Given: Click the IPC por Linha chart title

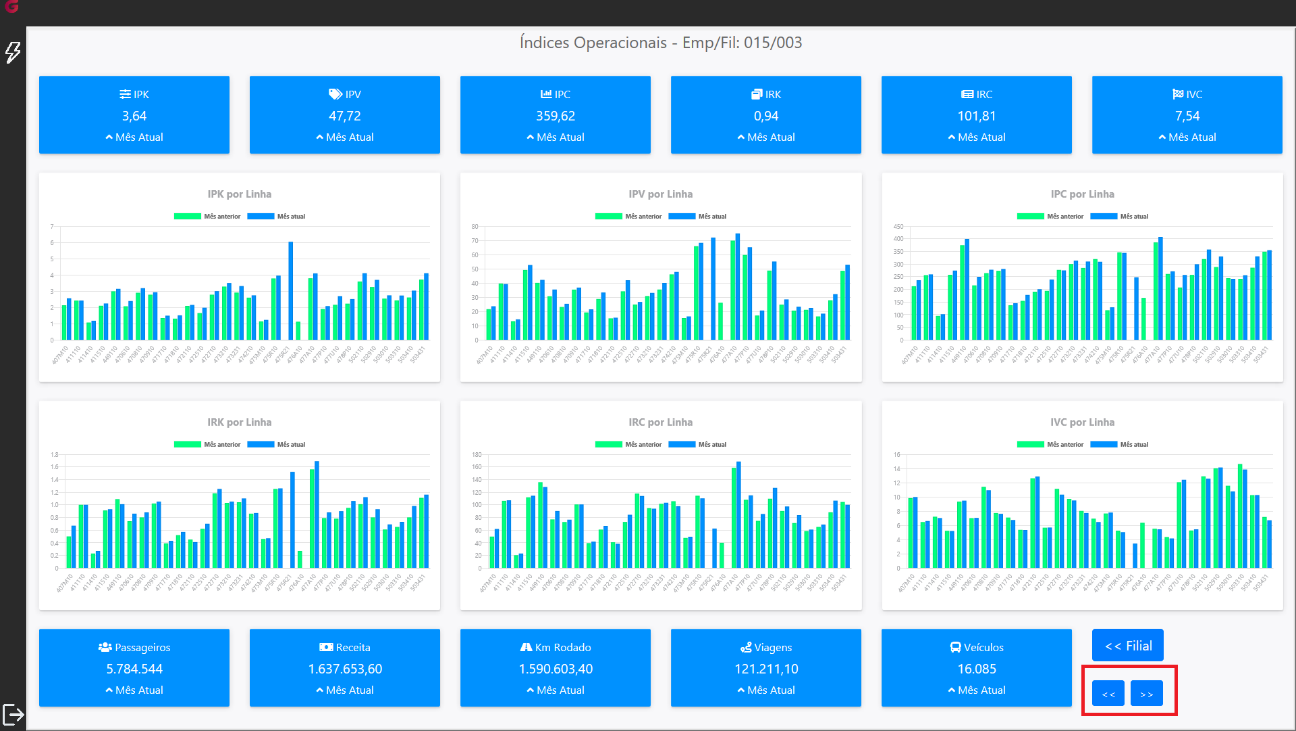Looking at the screenshot, I should (x=1082, y=194).
